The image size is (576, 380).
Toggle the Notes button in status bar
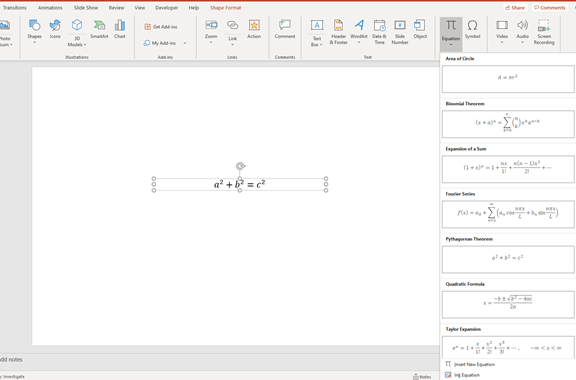[x=422, y=377]
